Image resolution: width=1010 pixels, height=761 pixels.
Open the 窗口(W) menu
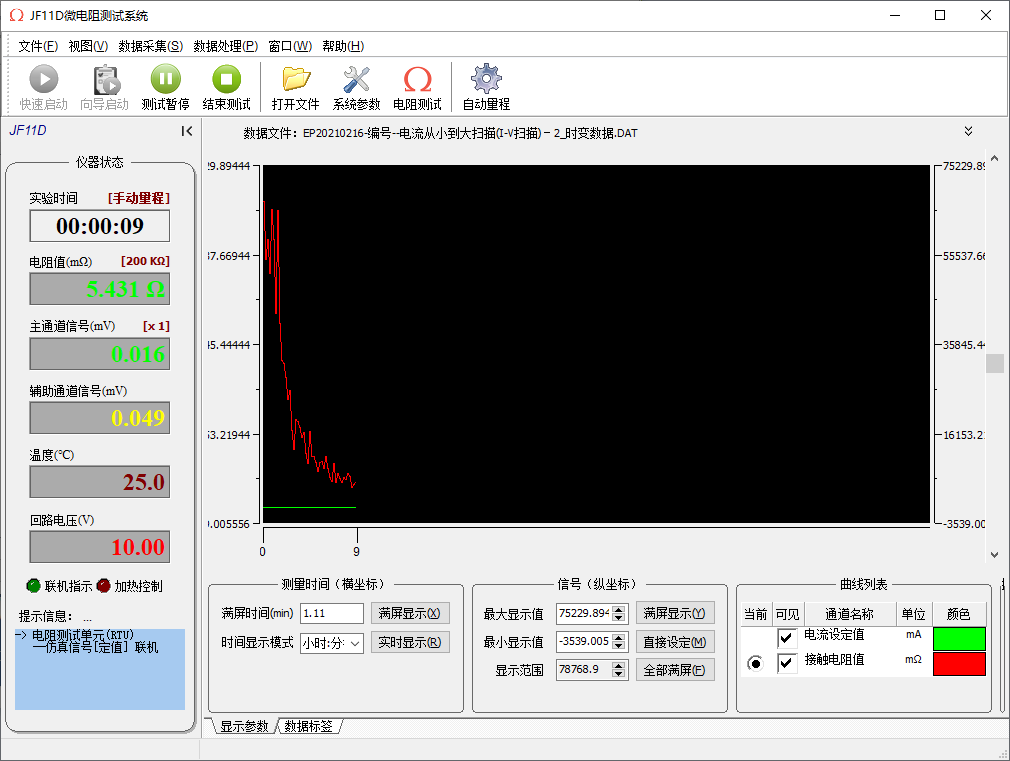[x=290, y=46]
